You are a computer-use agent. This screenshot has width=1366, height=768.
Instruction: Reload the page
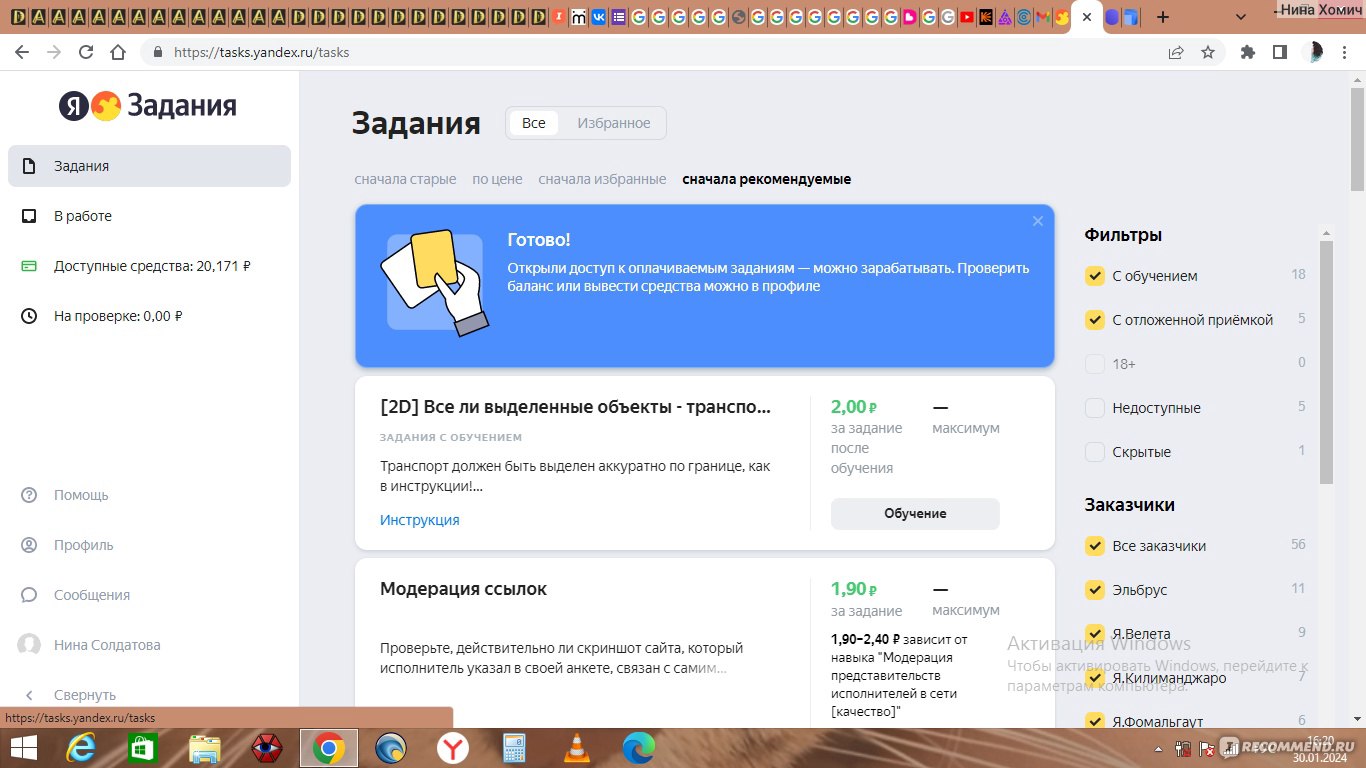86,52
